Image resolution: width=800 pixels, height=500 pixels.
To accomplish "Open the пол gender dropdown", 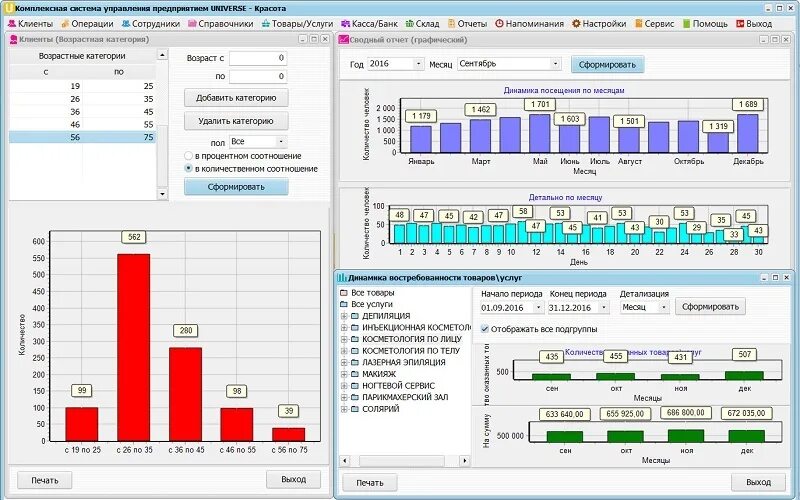I will 281,142.
